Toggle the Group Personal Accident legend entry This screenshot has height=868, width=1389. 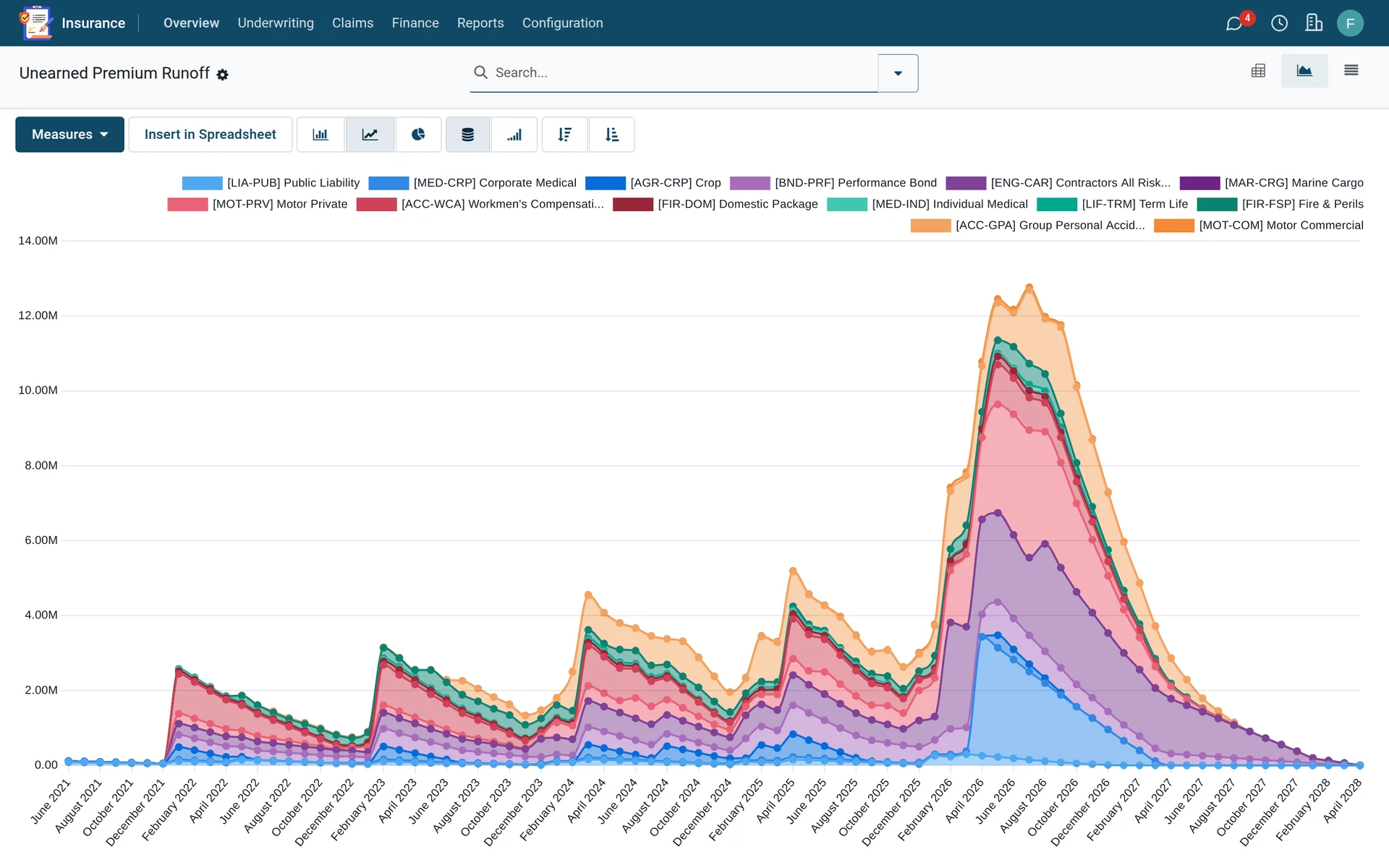[x=1028, y=226]
